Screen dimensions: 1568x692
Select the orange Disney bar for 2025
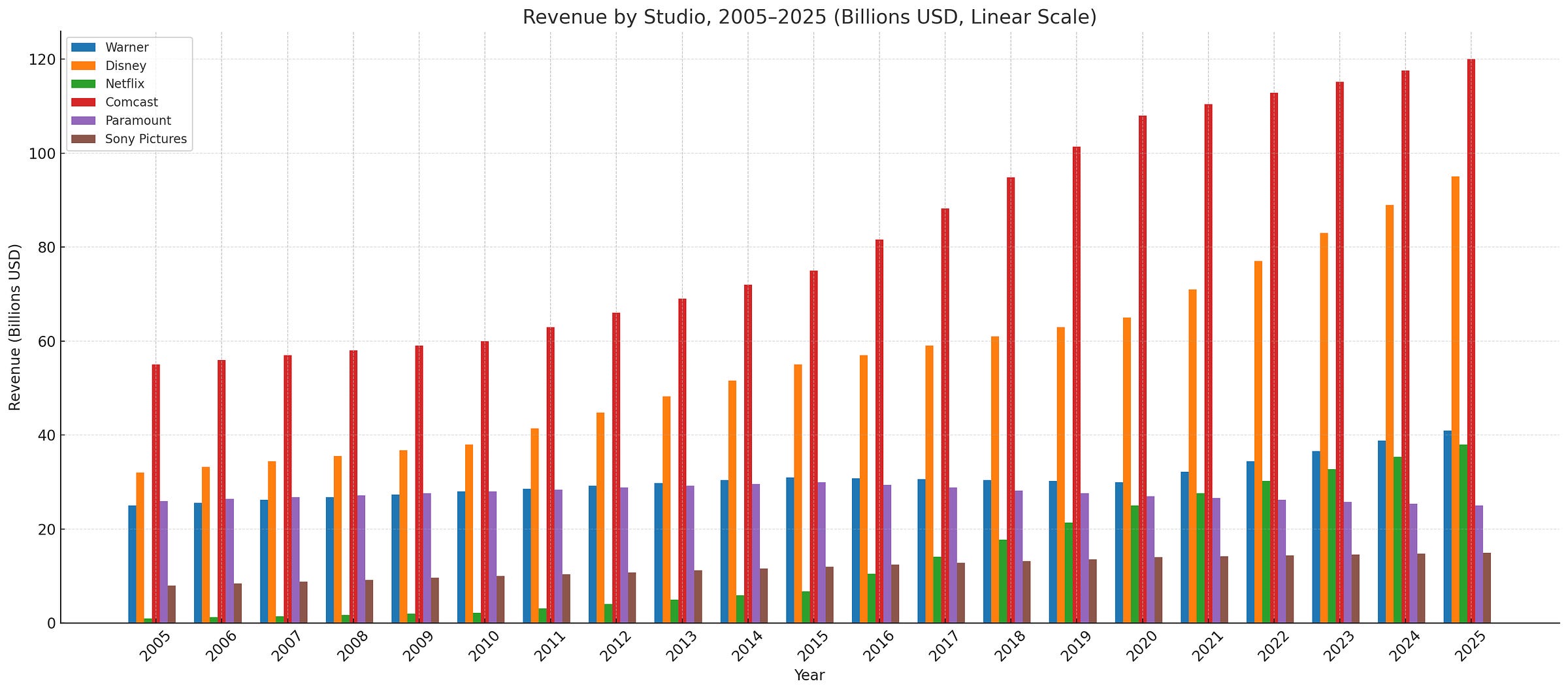(1456, 400)
